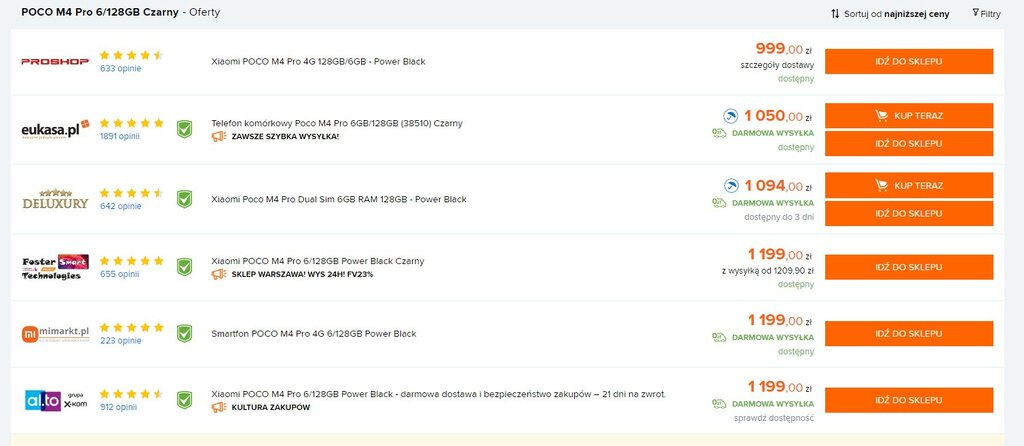
Task: Open the 1891 opinii reviews link
Action: coord(120,136)
